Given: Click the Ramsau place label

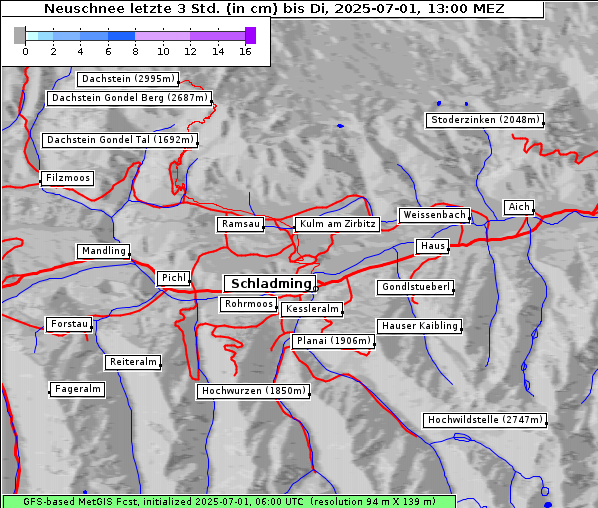Looking at the screenshot, I should (x=241, y=224).
